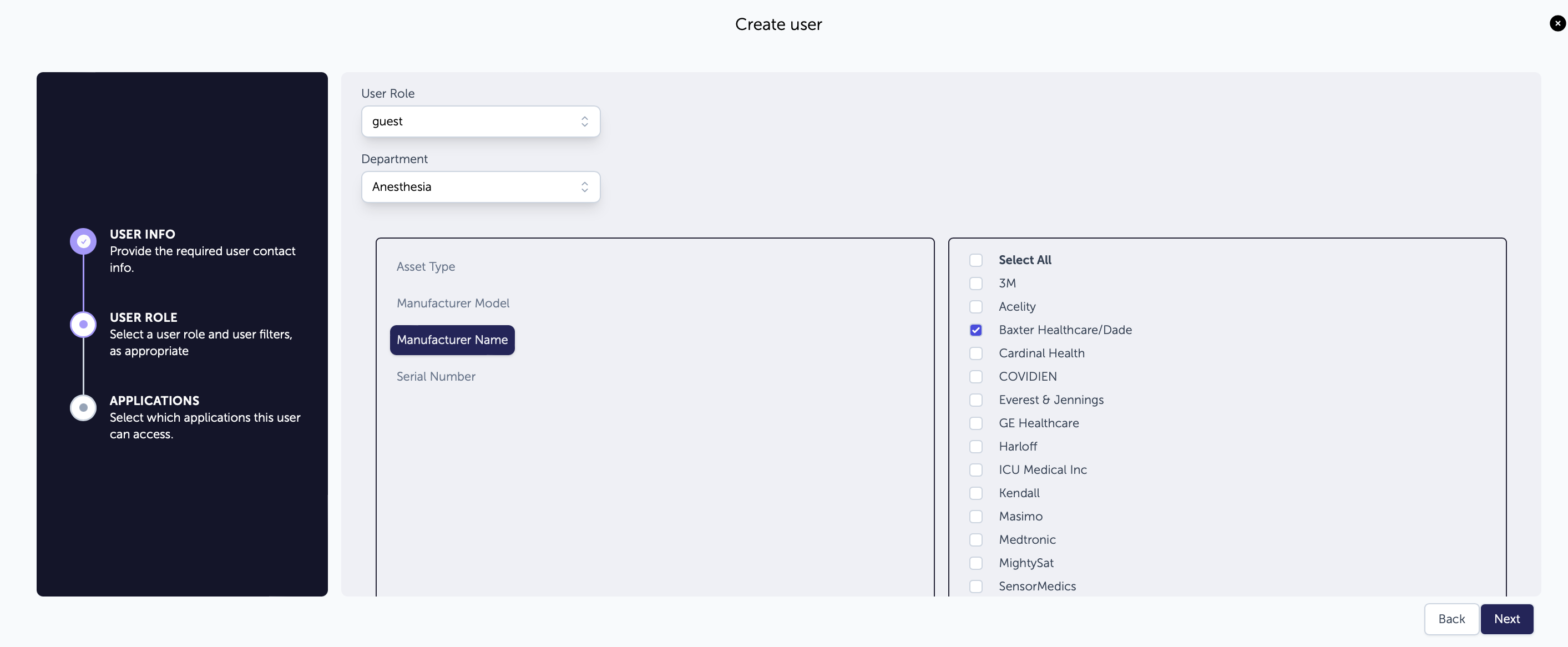Click the Medtronic label text
The width and height of the screenshot is (1568, 647).
(1027, 540)
